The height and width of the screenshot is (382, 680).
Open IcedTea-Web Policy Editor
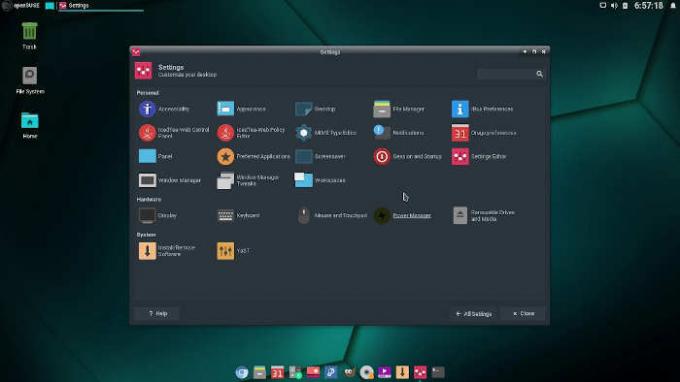[x=251, y=133]
